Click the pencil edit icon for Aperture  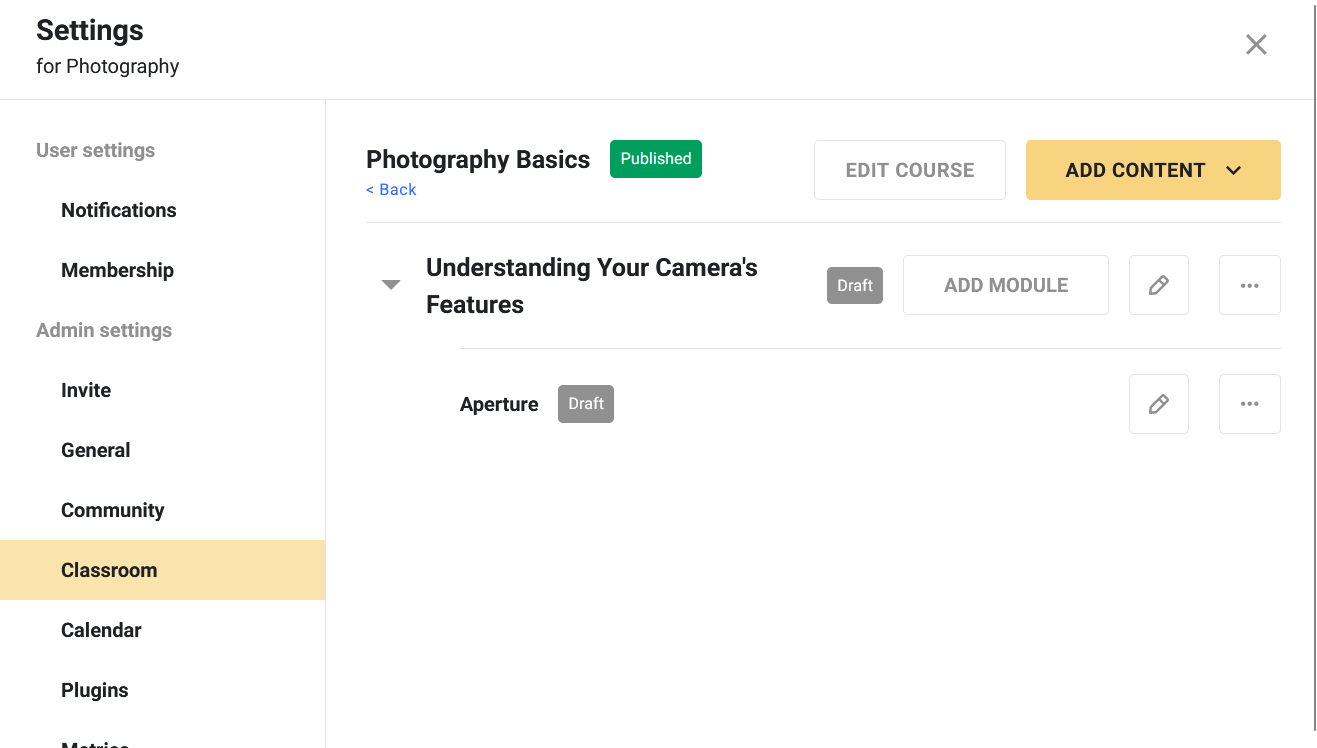click(1158, 404)
